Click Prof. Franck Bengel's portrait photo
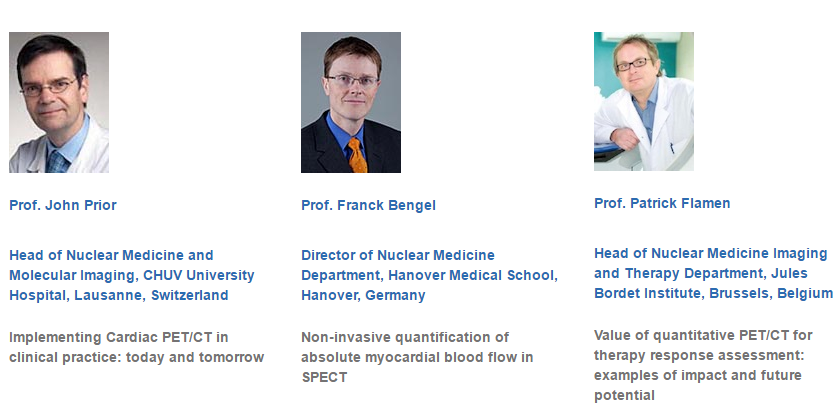The height and width of the screenshot is (415, 837). [351, 102]
